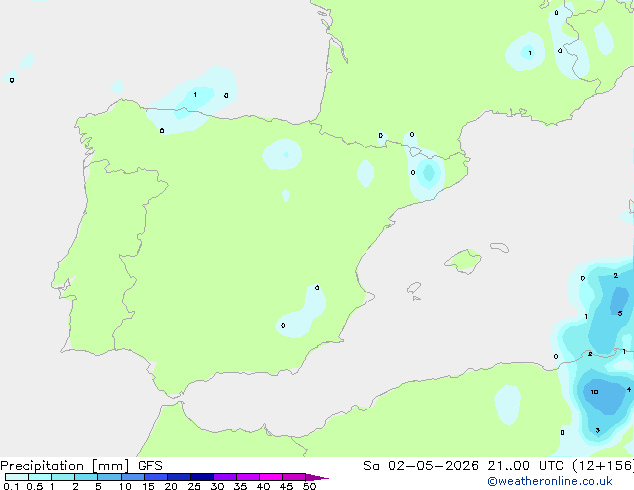
Task: Click the legend scale label '40'
Action: tap(263, 486)
